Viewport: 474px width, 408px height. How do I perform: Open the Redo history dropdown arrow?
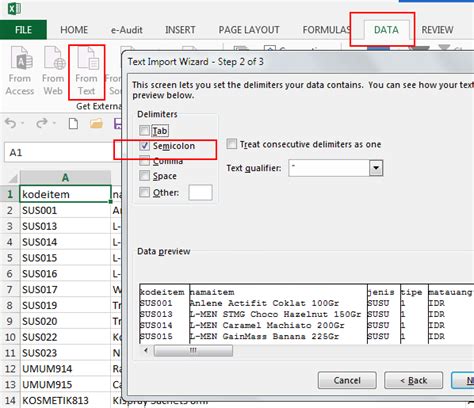(x=54, y=123)
